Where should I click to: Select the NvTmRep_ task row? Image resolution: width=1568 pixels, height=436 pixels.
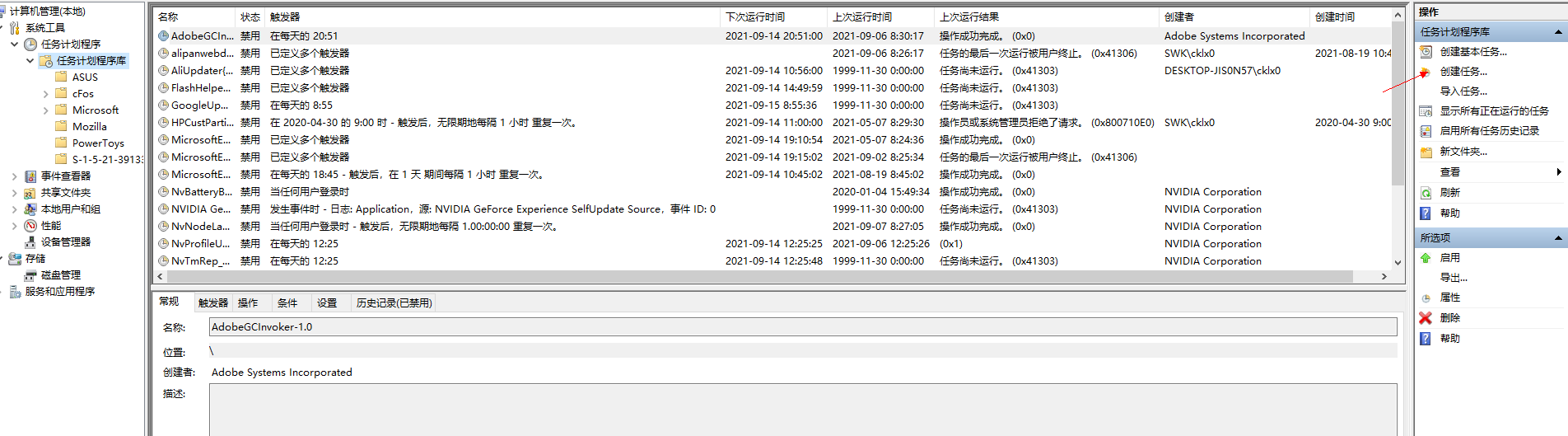(x=772, y=261)
